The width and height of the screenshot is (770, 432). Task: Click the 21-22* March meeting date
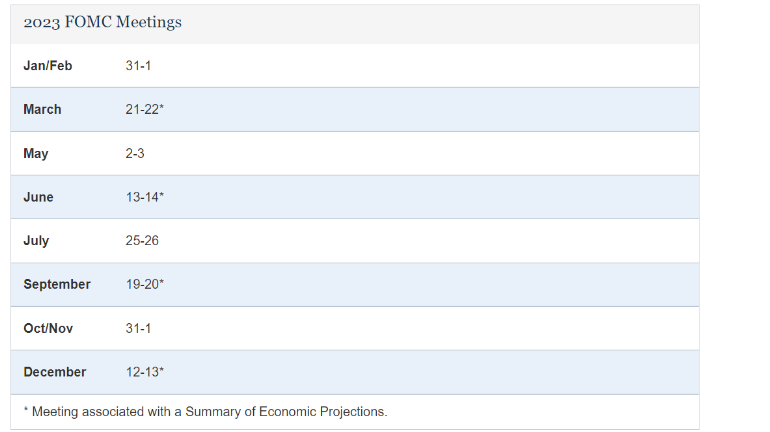pyautogui.click(x=145, y=109)
